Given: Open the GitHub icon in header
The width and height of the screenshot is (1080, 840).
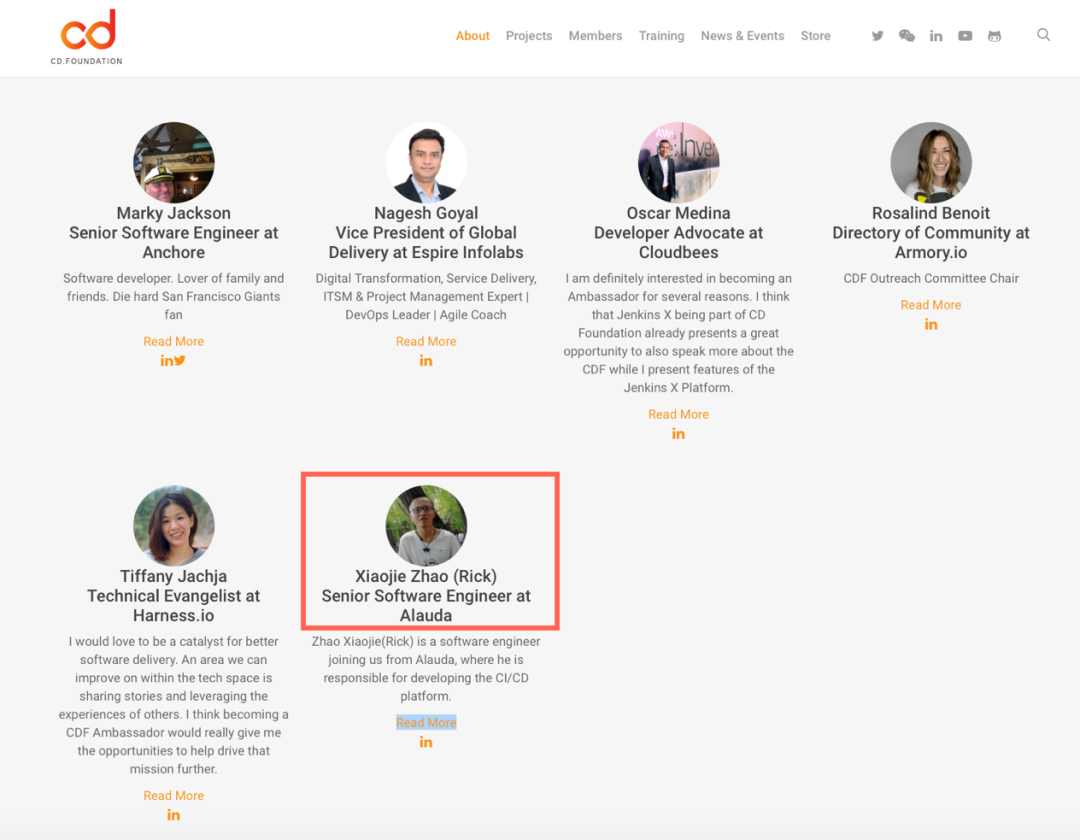Looking at the screenshot, I should pyautogui.click(x=994, y=36).
